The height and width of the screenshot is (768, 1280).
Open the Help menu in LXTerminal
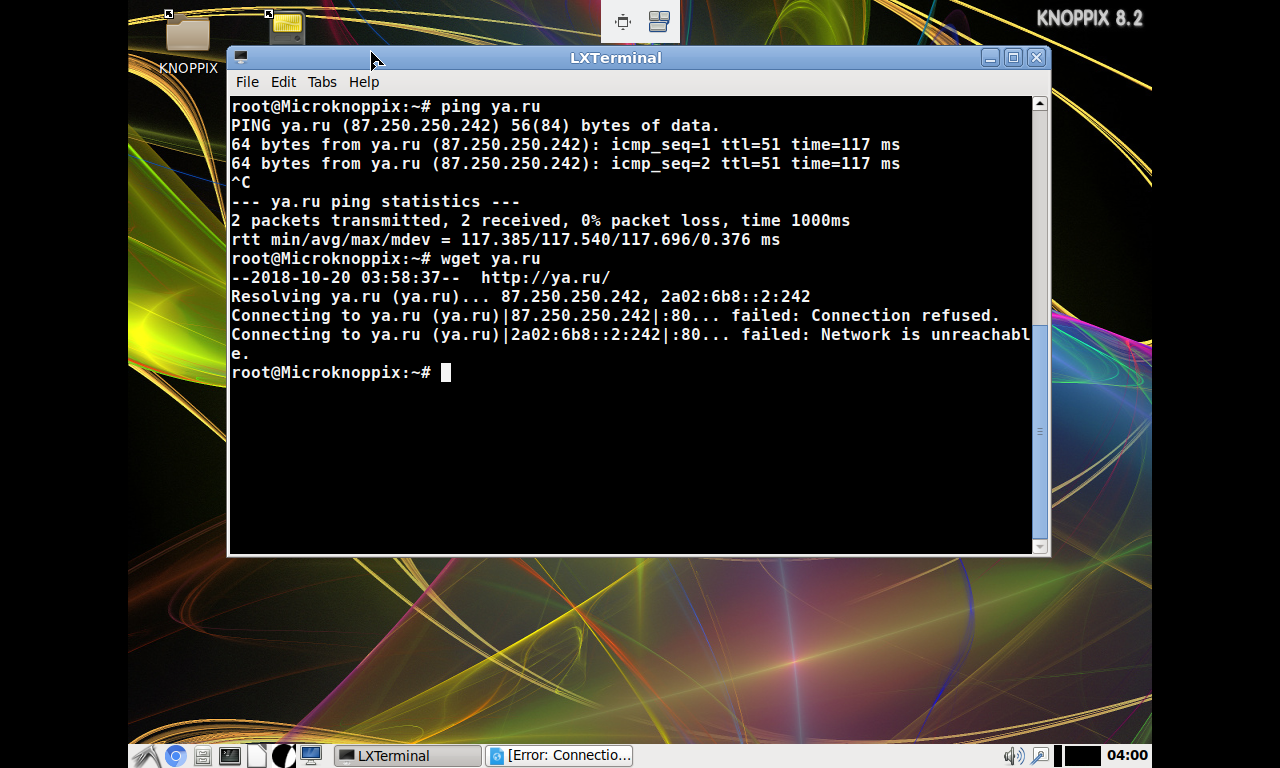(x=364, y=82)
